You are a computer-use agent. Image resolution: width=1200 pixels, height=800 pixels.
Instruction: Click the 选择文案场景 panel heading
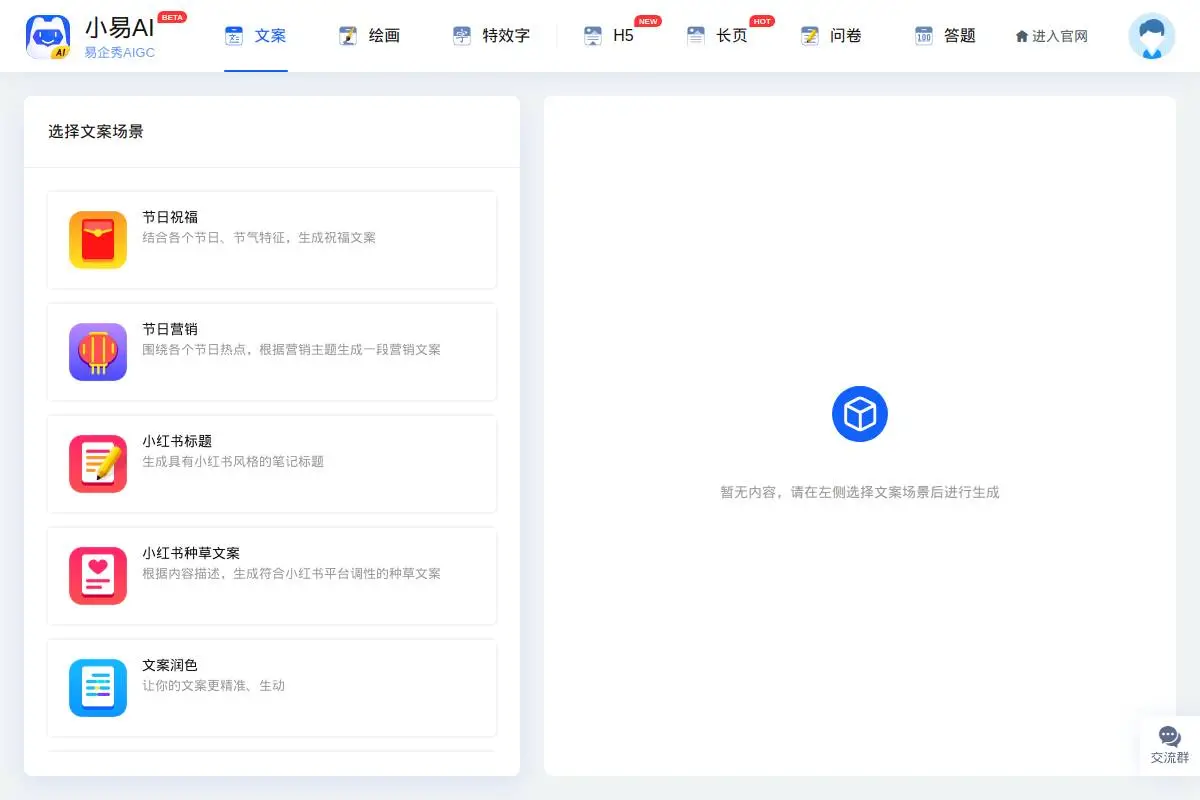[x=96, y=131]
